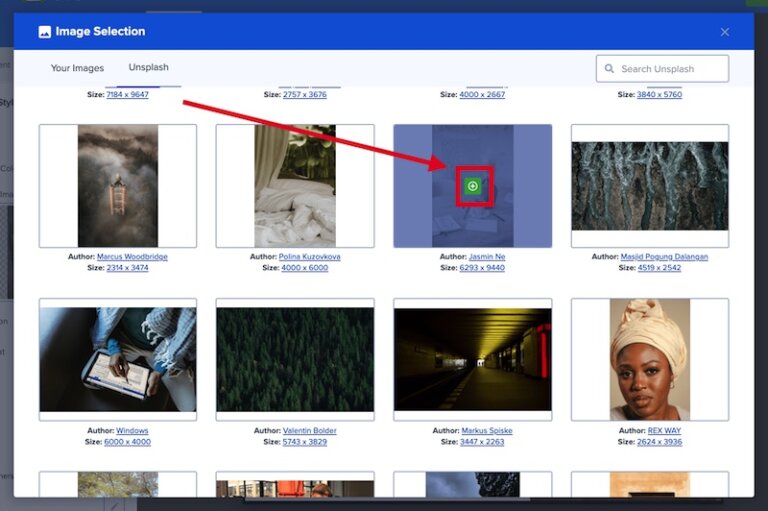Click the green plus add-image button
The height and width of the screenshot is (511, 768).
click(472, 186)
